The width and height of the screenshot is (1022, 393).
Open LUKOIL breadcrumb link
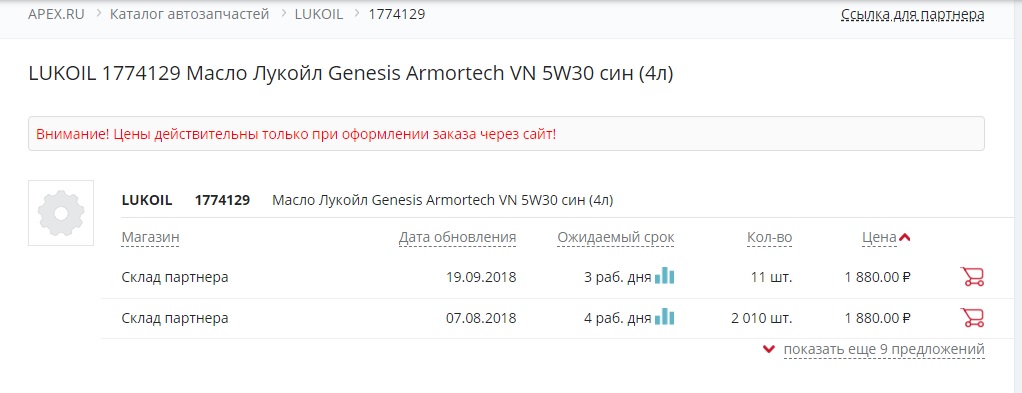point(319,14)
